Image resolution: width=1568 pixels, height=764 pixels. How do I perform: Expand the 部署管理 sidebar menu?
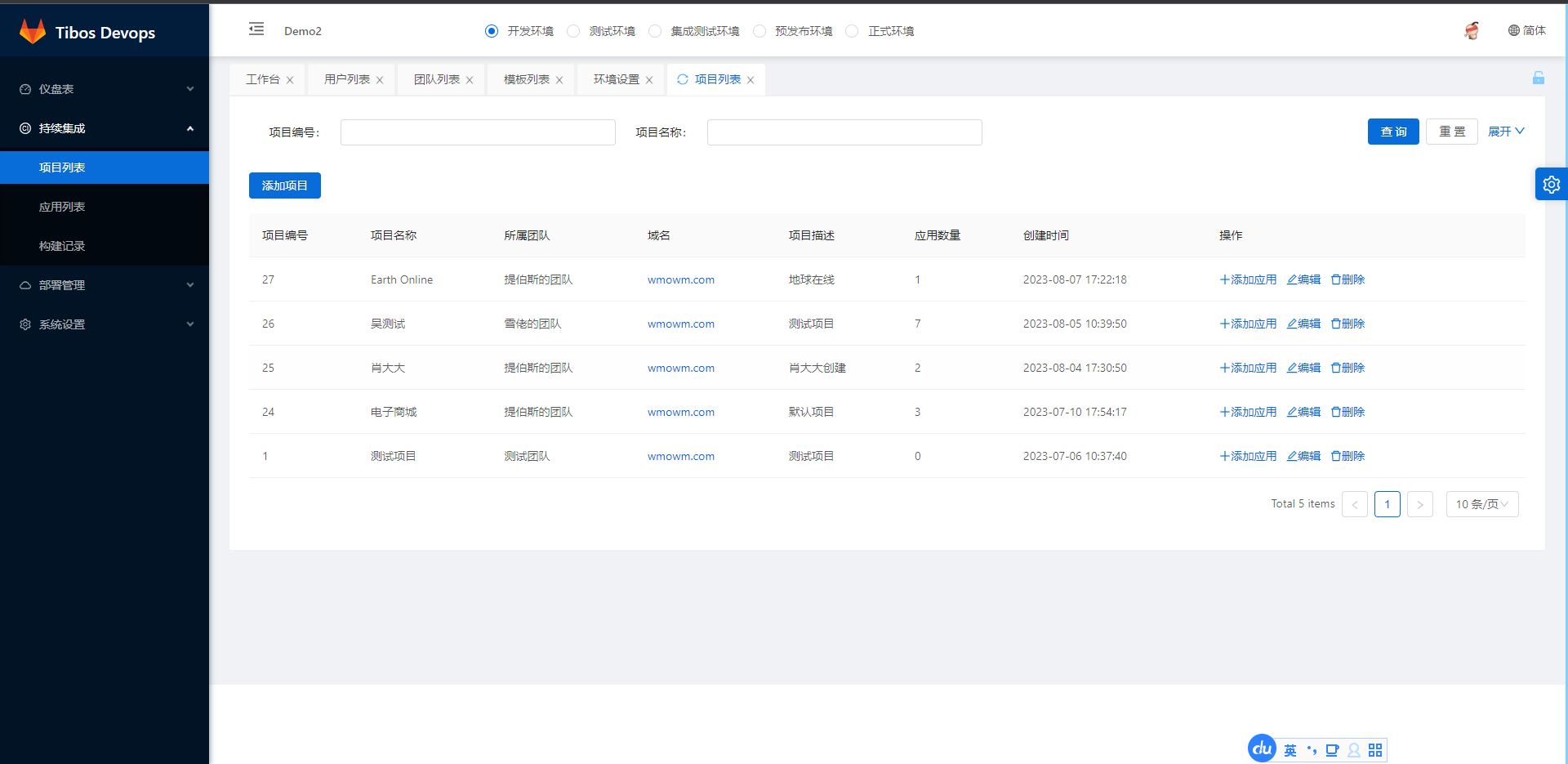pyautogui.click(x=105, y=285)
